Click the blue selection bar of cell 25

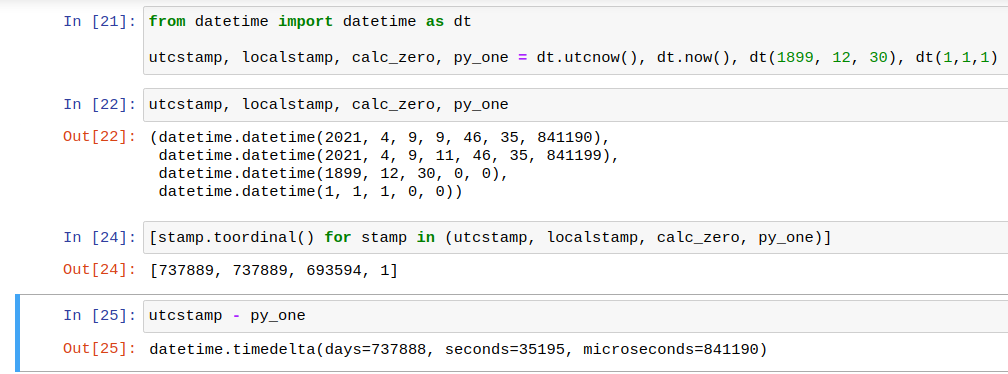(17, 333)
